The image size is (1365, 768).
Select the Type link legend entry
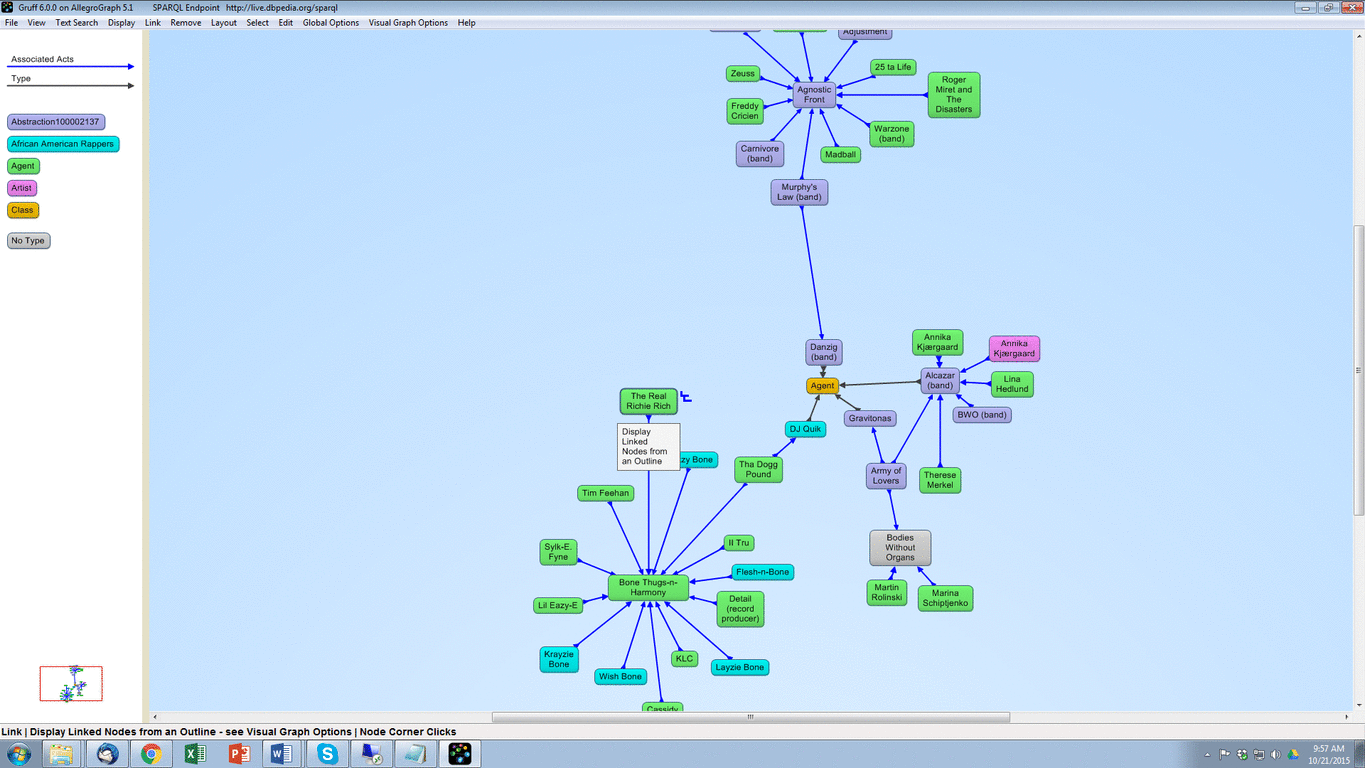(x=70, y=81)
